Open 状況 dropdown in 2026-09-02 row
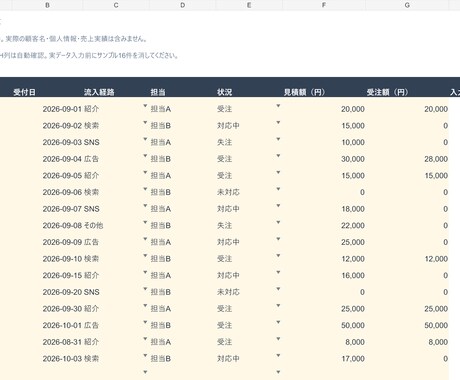This screenshot has width=460, height=380. [278, 122]
